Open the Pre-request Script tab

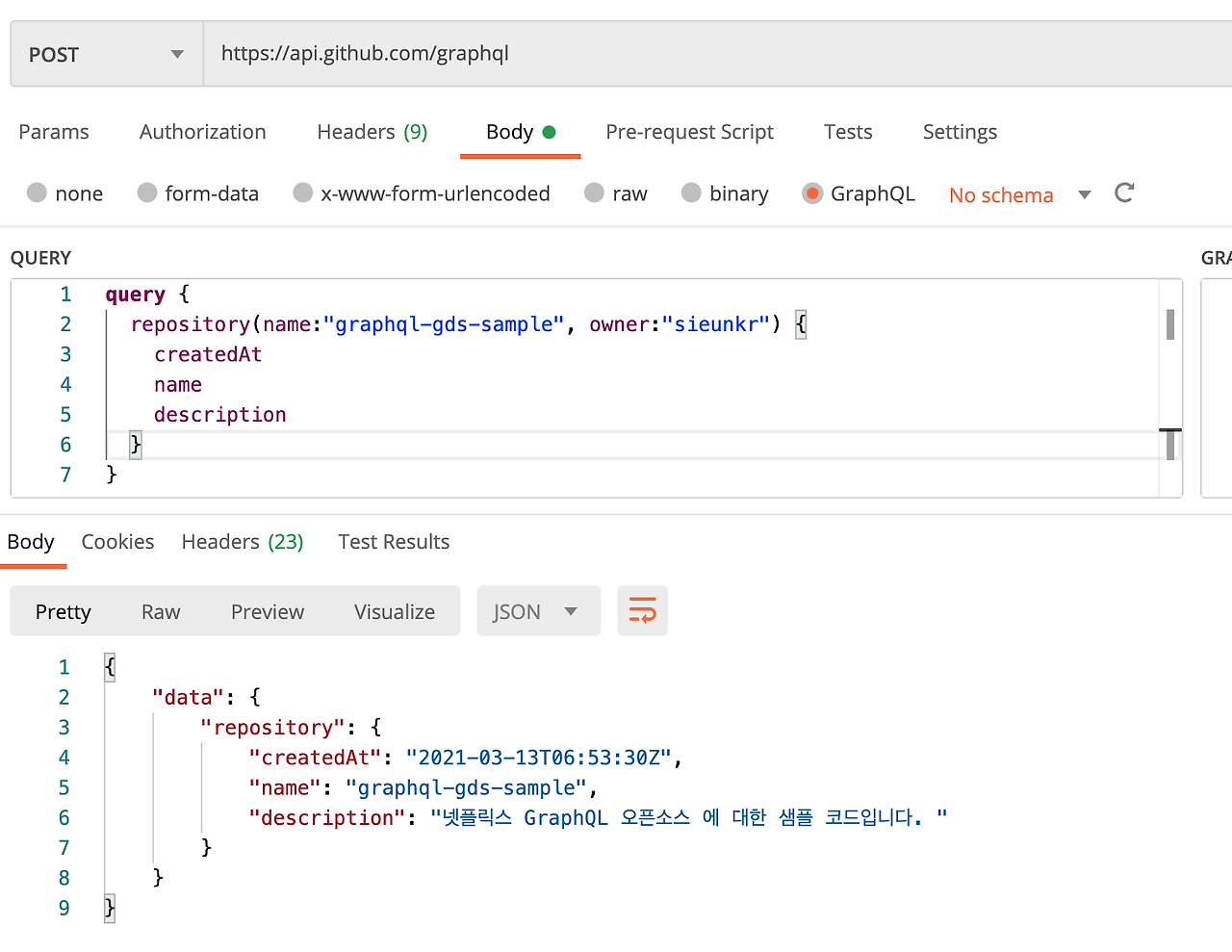[x=689, y=132]
